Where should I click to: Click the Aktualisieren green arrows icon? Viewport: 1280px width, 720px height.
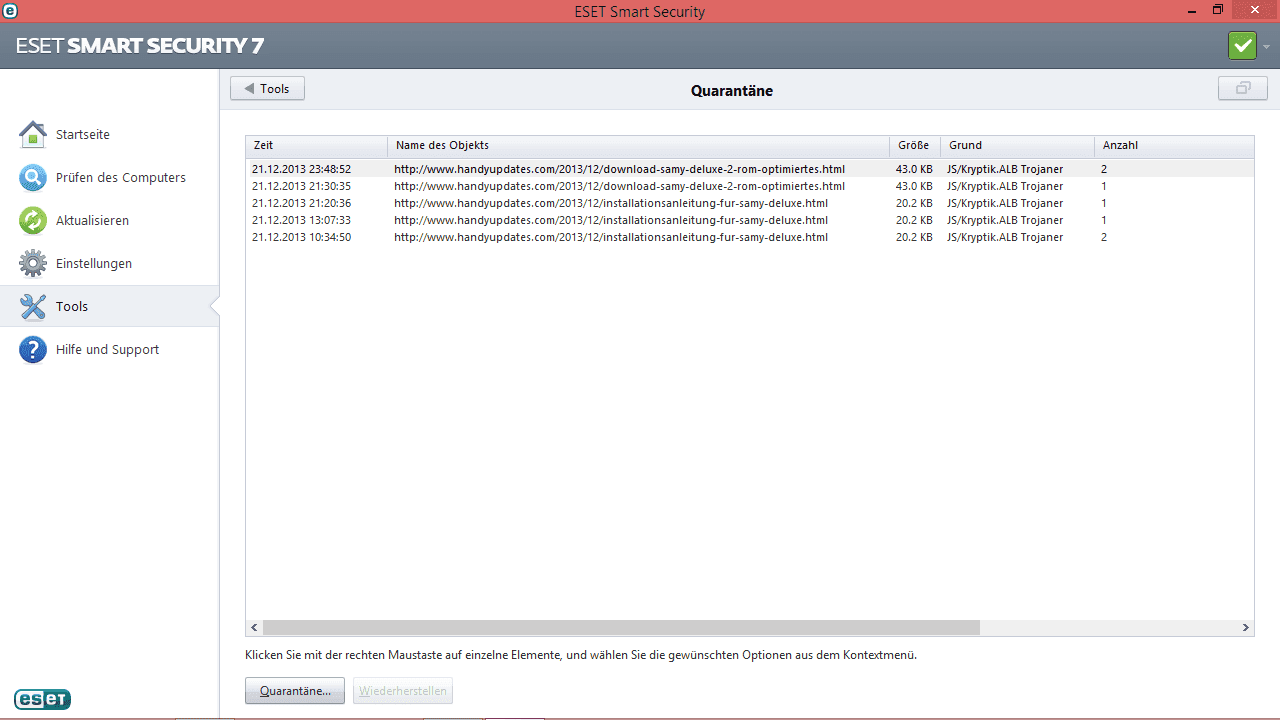point(33,220)
